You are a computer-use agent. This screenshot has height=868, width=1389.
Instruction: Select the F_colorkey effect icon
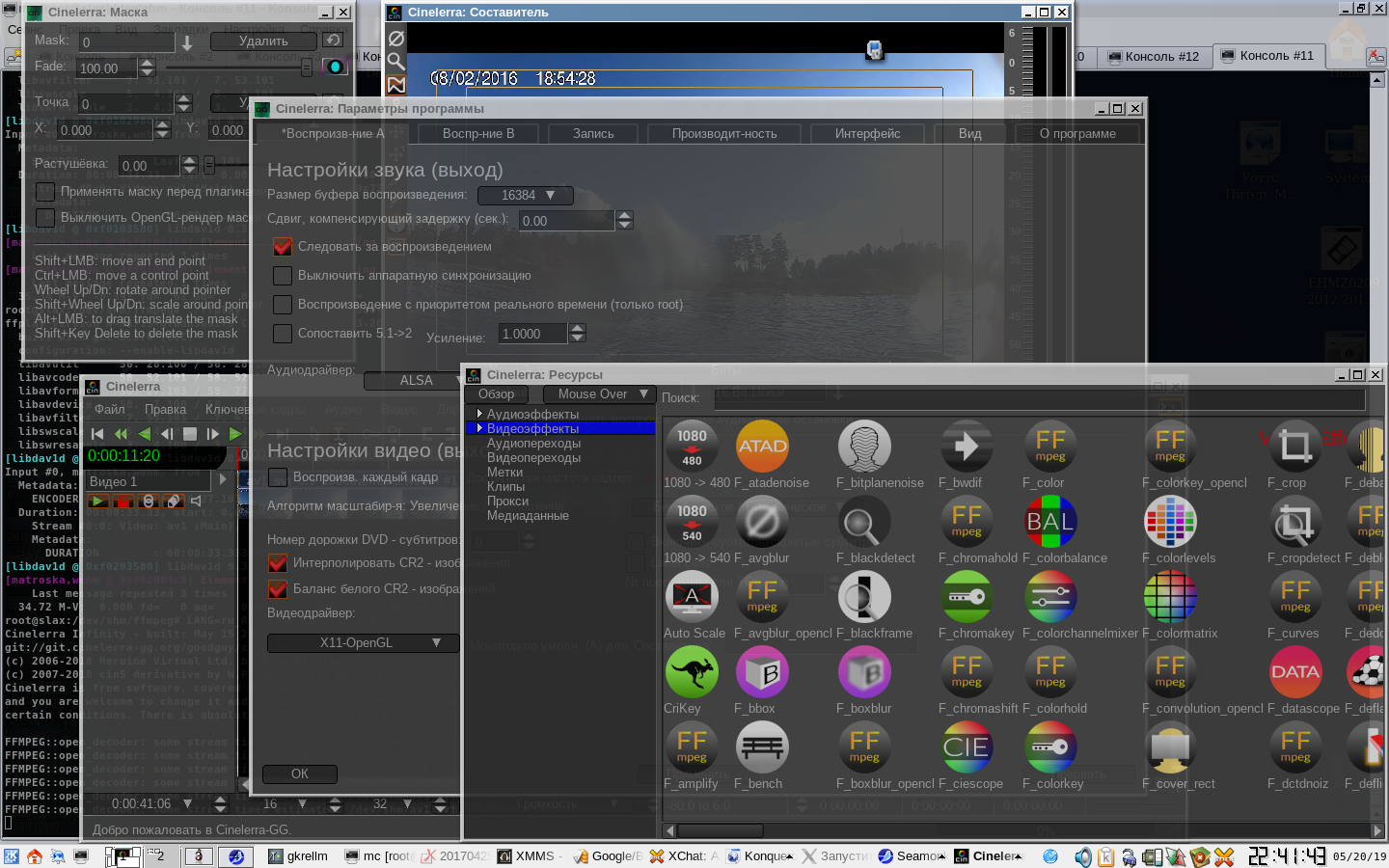[x=1050, y=747]
